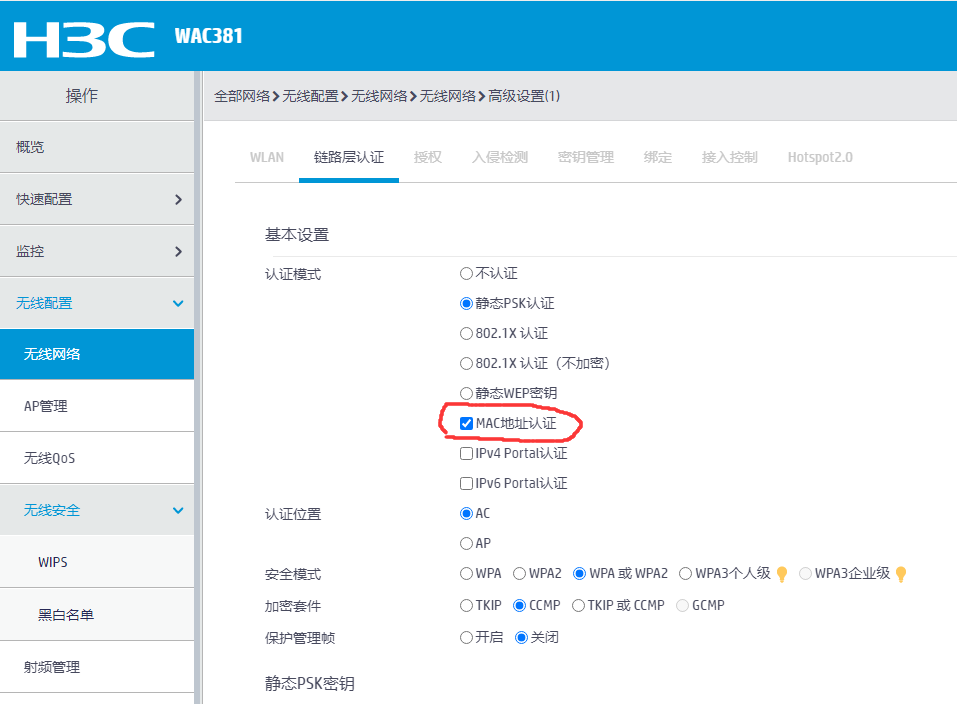Image resolution: width=957 pixels, height=704 pixels.
Task: Open 黑白名单 in the sidebar
Action: coord(97,615)
